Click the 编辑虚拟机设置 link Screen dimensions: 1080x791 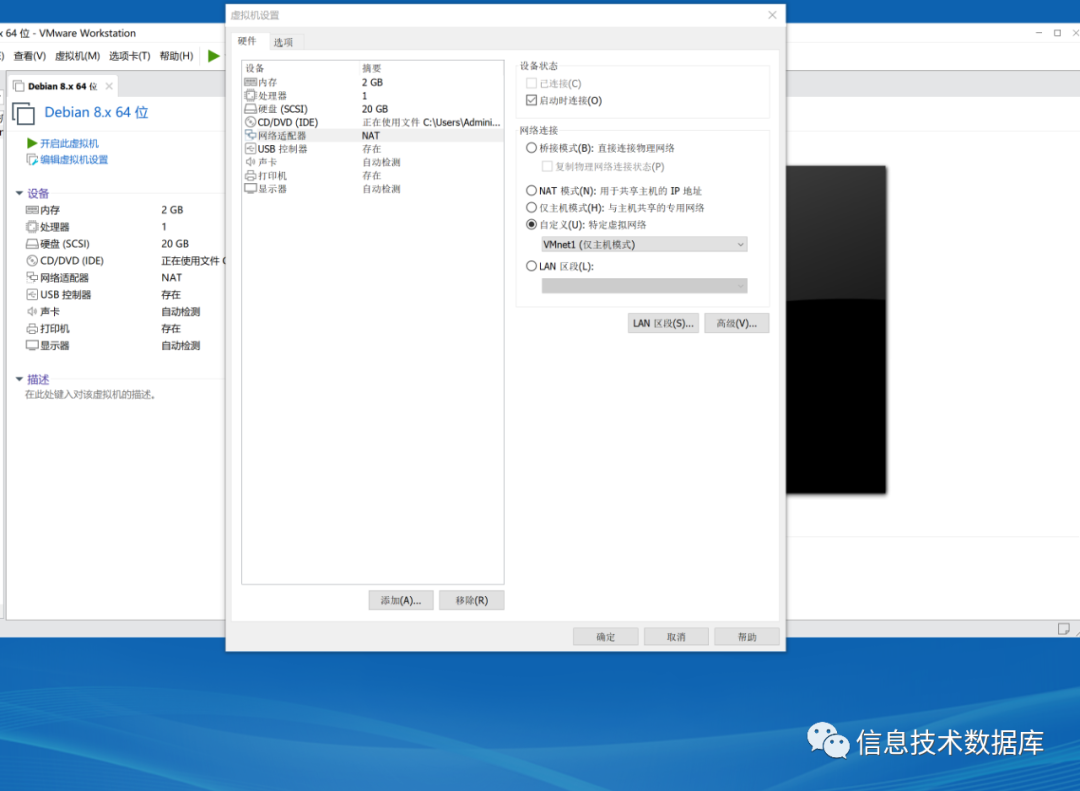click(74, 160)
